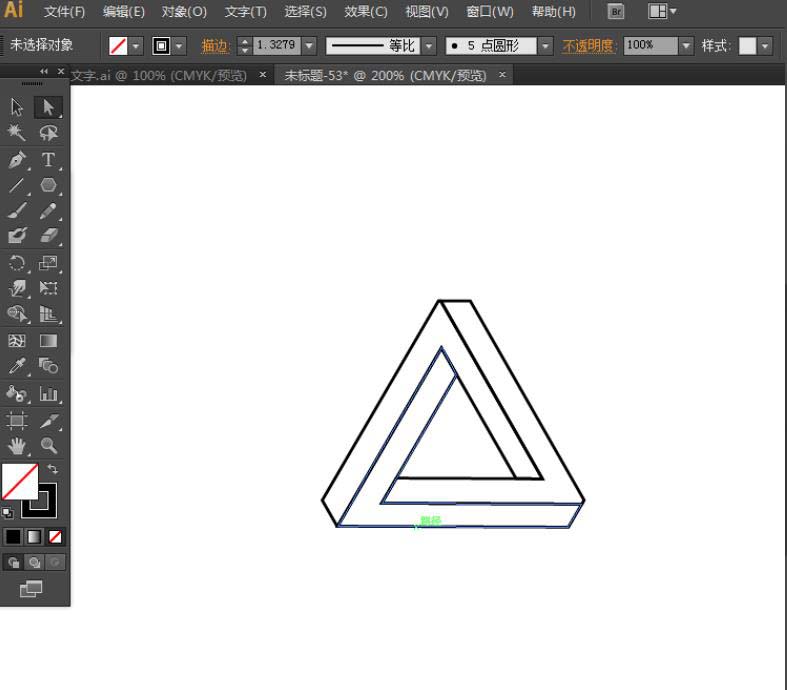This screenshot has height=690, width=787.
Task: Enable Draw Normal mode
Action: click(x=14, y=563)
